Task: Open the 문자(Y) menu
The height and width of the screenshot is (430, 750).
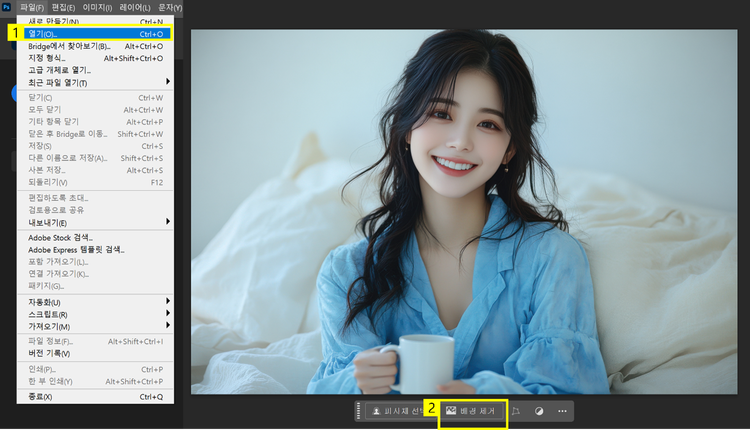Action: pos(170,8)
